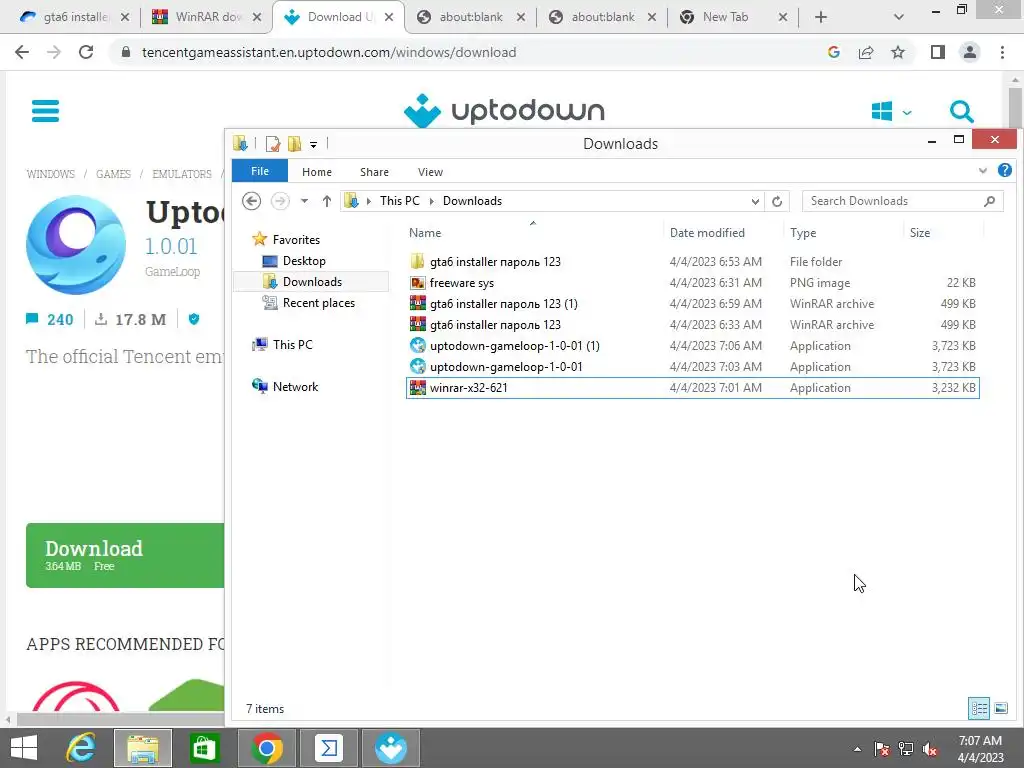
Task: Click the address bar URL
Action: (x=328, y=52)
